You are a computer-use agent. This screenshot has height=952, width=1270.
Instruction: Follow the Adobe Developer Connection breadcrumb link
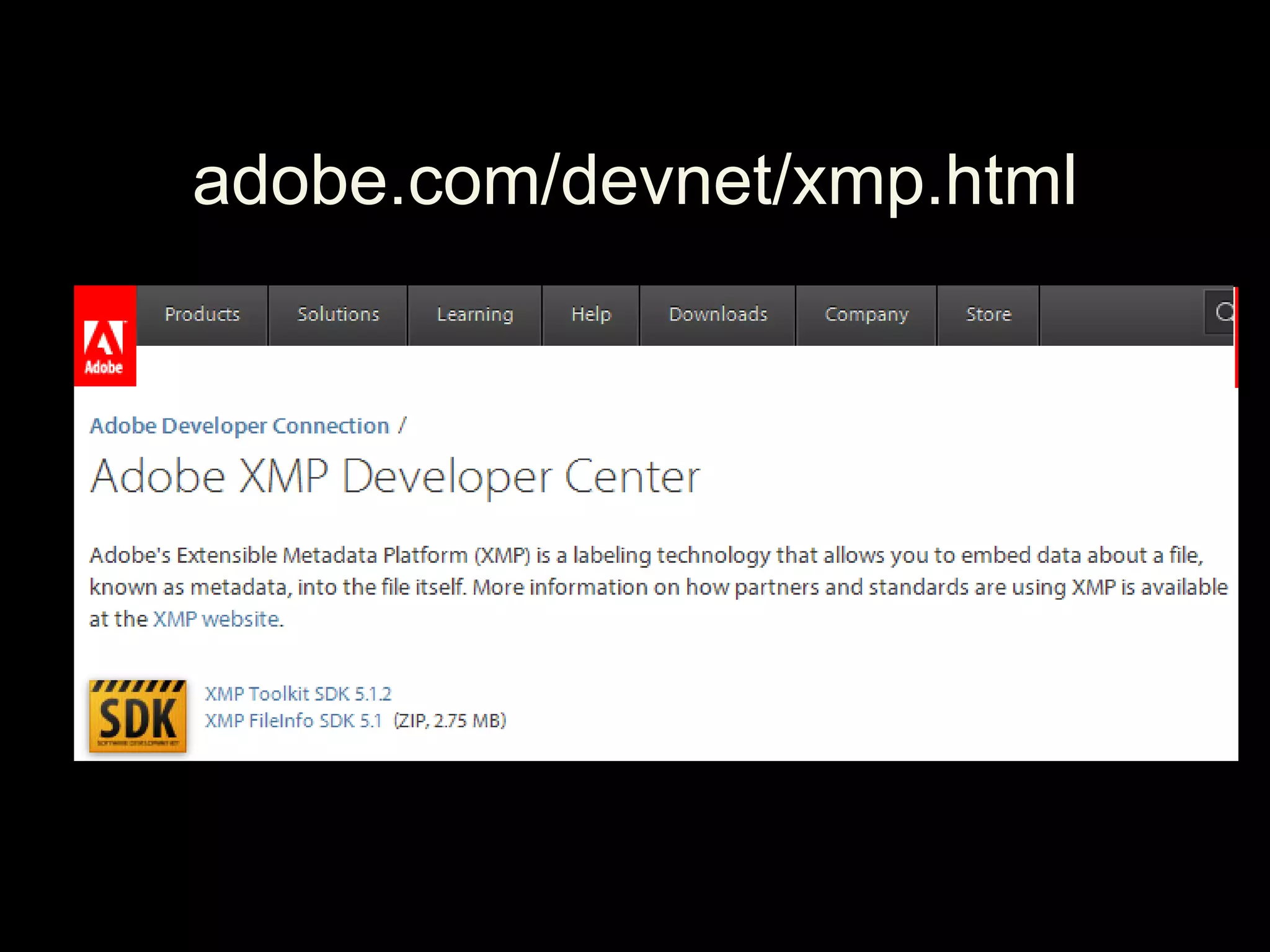tap(239, 426)
